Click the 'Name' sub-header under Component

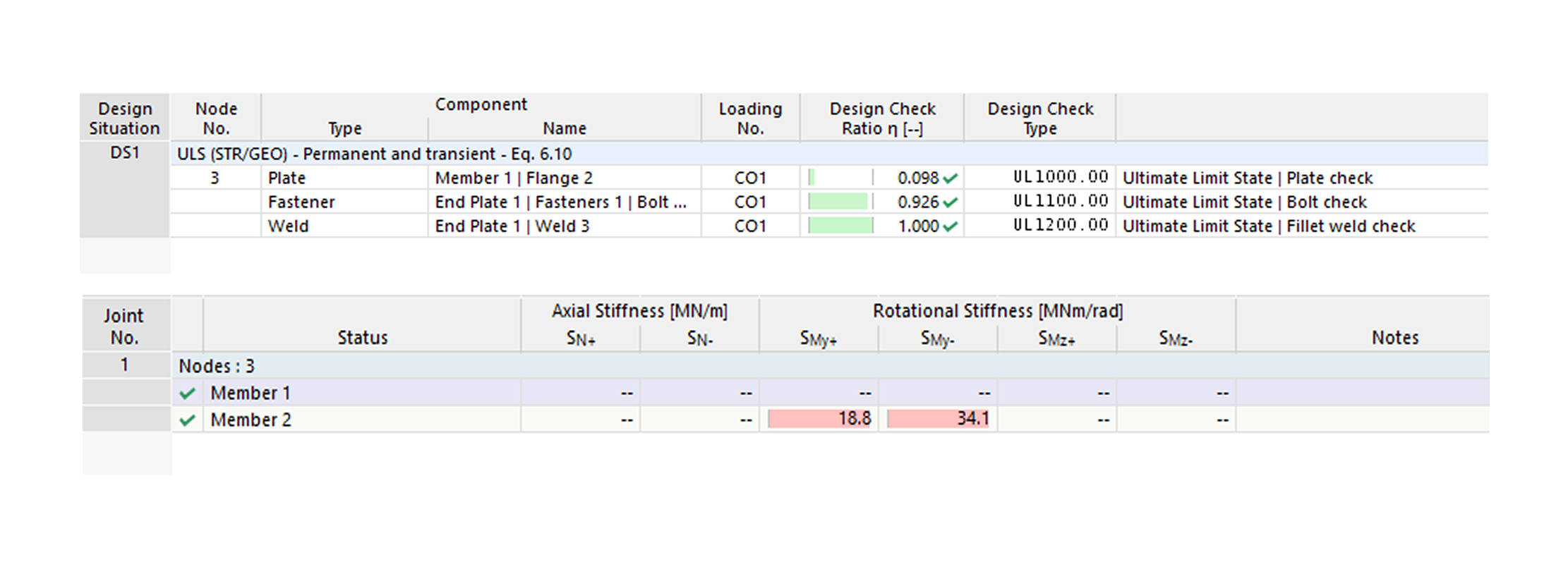tap(565, 128)
